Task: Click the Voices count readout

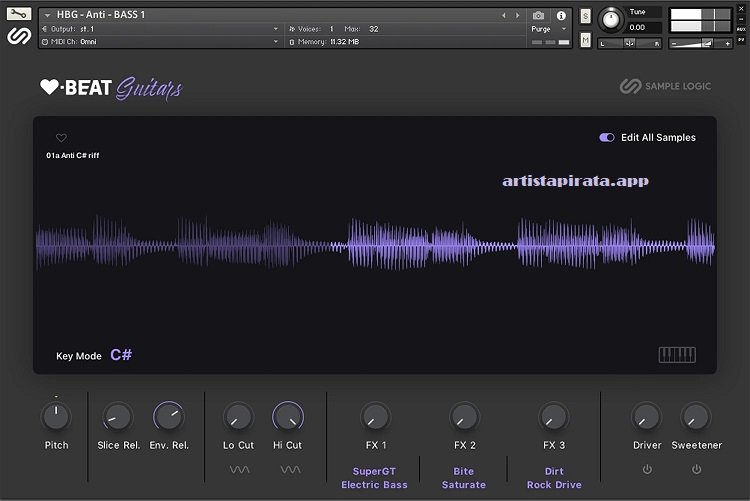Action: (x=311, y=29)
